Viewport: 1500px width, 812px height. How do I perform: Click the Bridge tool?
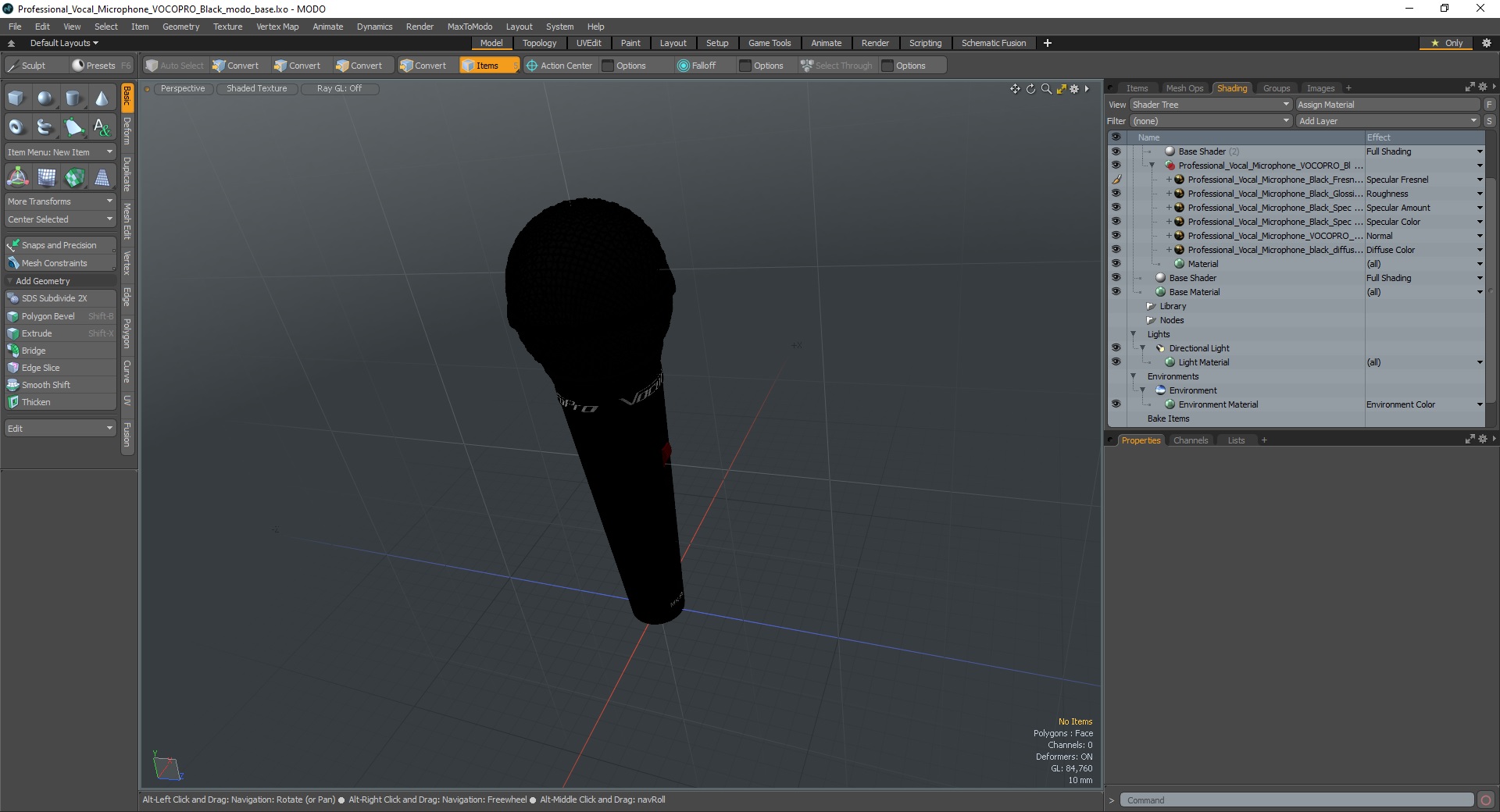(x=61, y=351)
